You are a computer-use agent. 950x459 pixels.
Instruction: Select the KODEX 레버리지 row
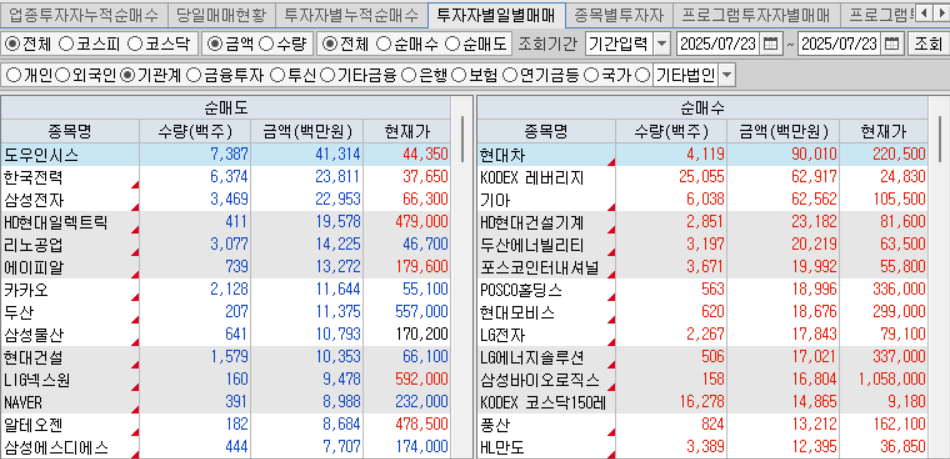click(702, 177)
